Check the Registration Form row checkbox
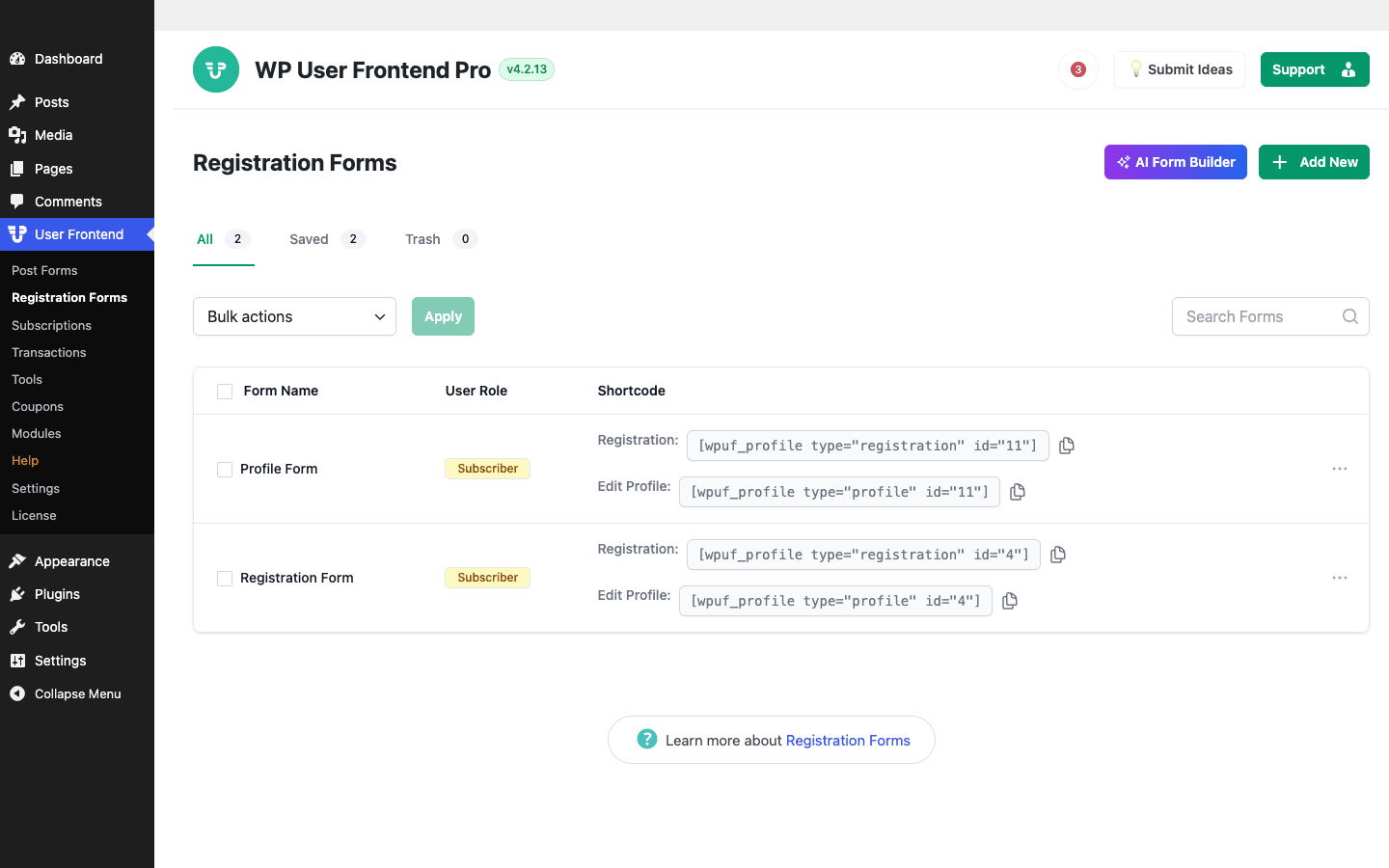The width and height of the screenshot is (1389, 868). pyautogui.click(x=225, y=578)
